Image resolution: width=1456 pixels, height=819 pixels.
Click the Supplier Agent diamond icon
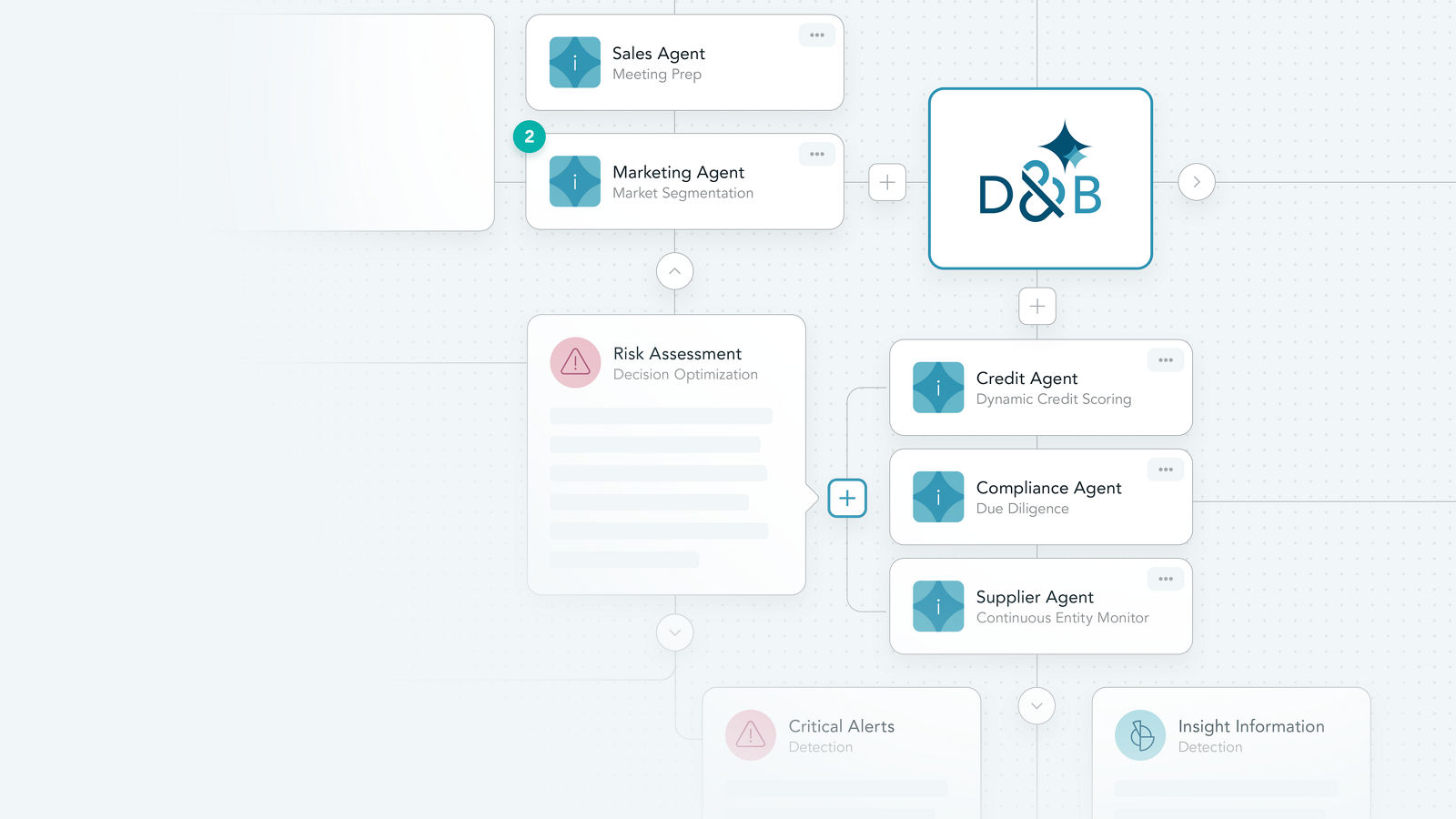coord(938,606)
